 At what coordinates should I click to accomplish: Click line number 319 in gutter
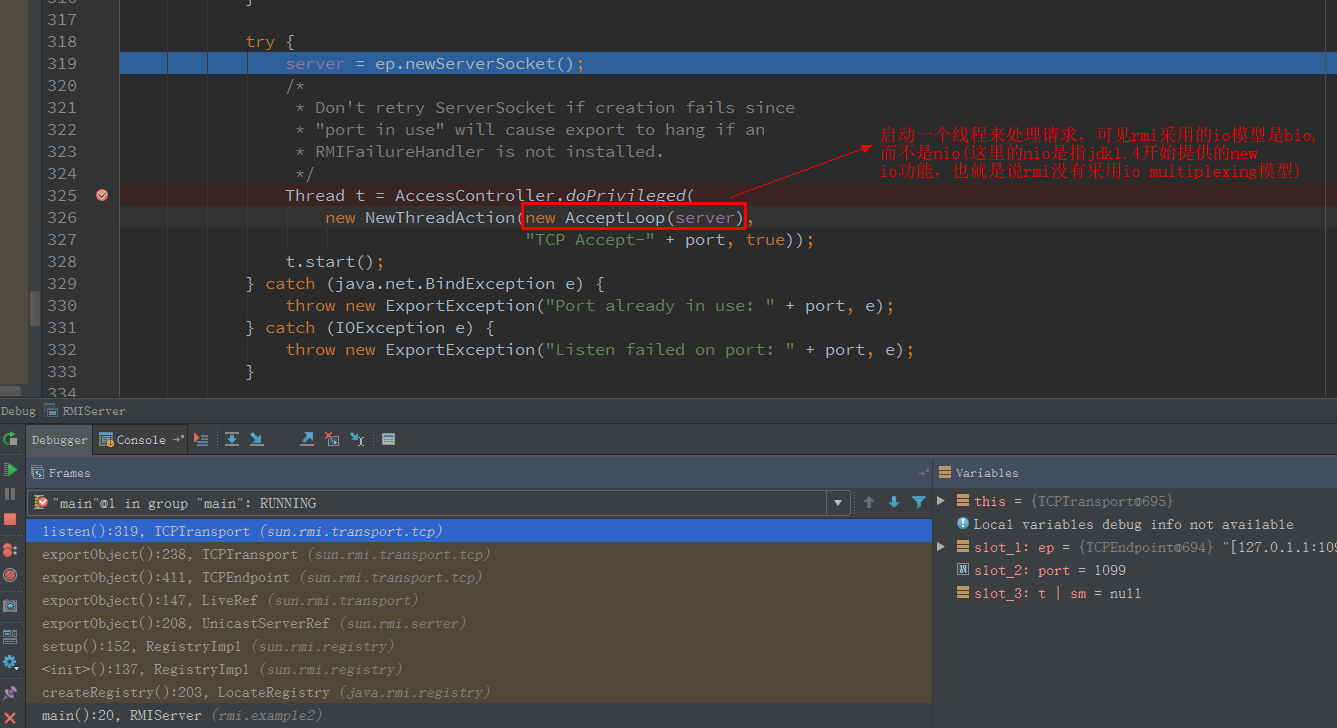click(62, 63)
